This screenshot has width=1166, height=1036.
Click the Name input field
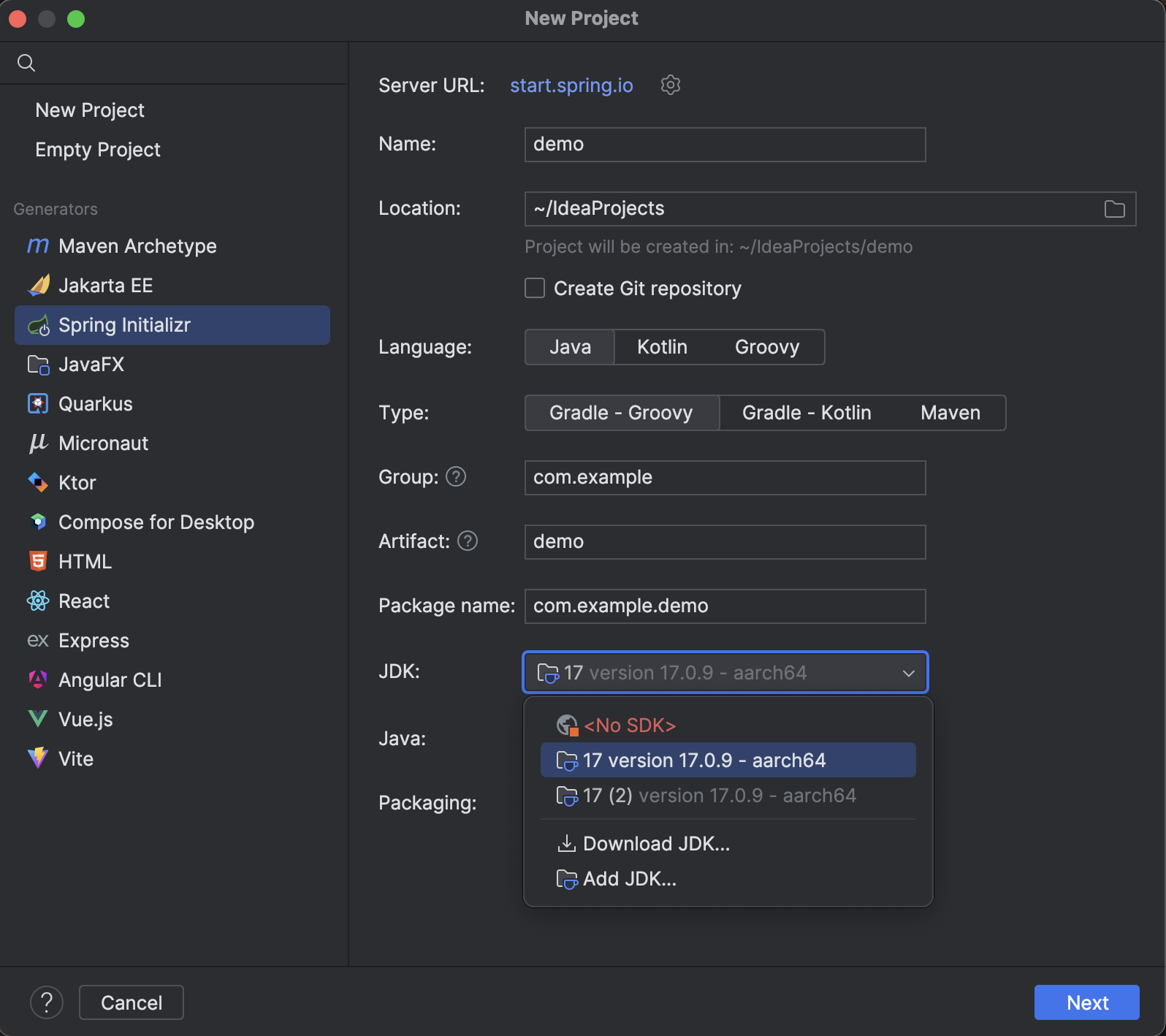(725, 145)
